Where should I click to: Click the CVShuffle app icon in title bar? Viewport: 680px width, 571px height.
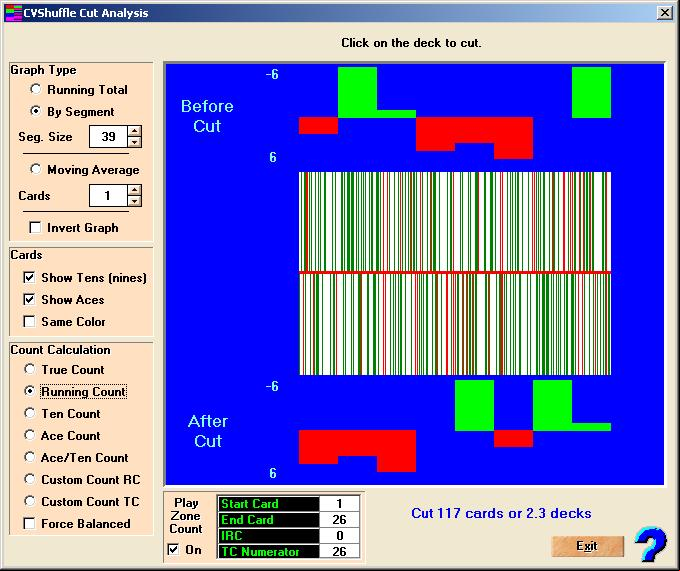coord(13,13)
